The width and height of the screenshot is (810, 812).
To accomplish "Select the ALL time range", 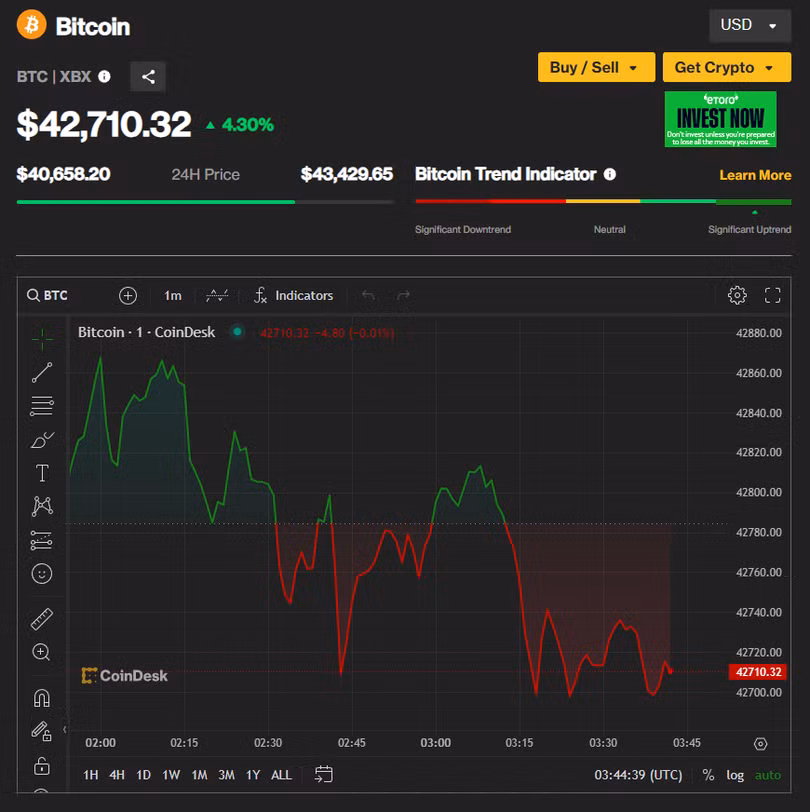I will [x=281, y=775].
